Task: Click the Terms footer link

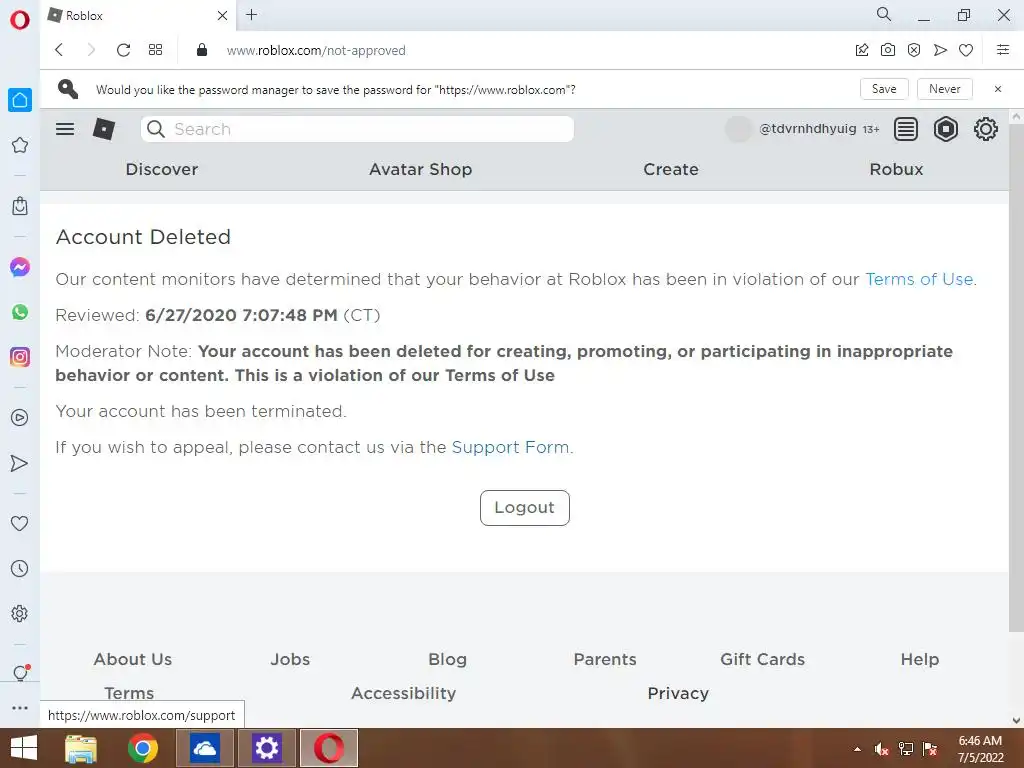Action: click(129, 693)
